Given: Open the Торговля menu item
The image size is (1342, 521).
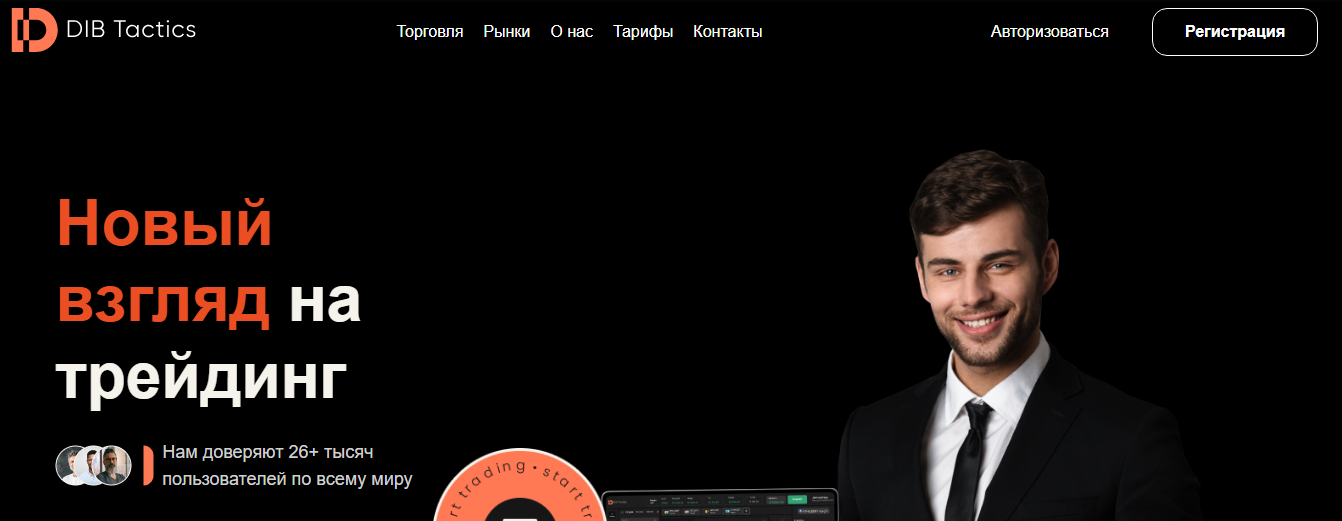Looking at the screenshot, I should (430, 32).
